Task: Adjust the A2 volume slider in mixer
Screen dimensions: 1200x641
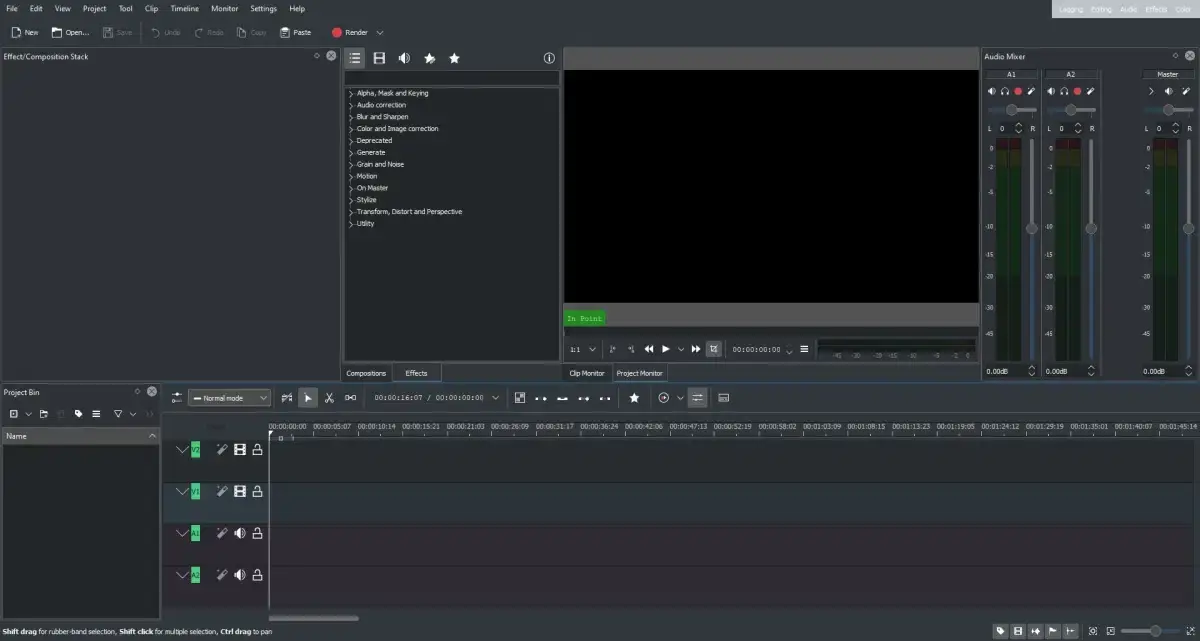Action: [x=1071, y=110]
